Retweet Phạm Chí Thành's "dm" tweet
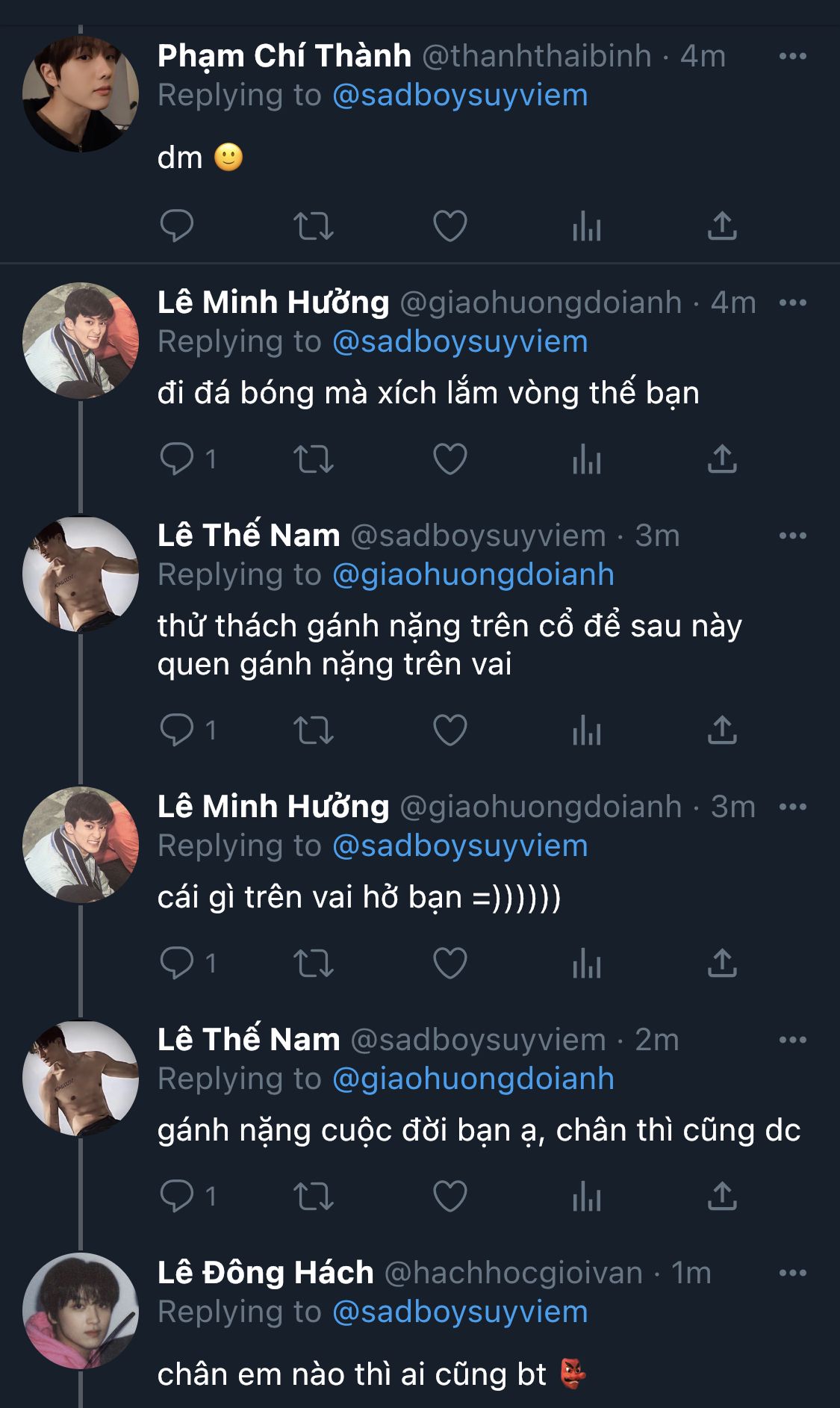 click(313, 226)
